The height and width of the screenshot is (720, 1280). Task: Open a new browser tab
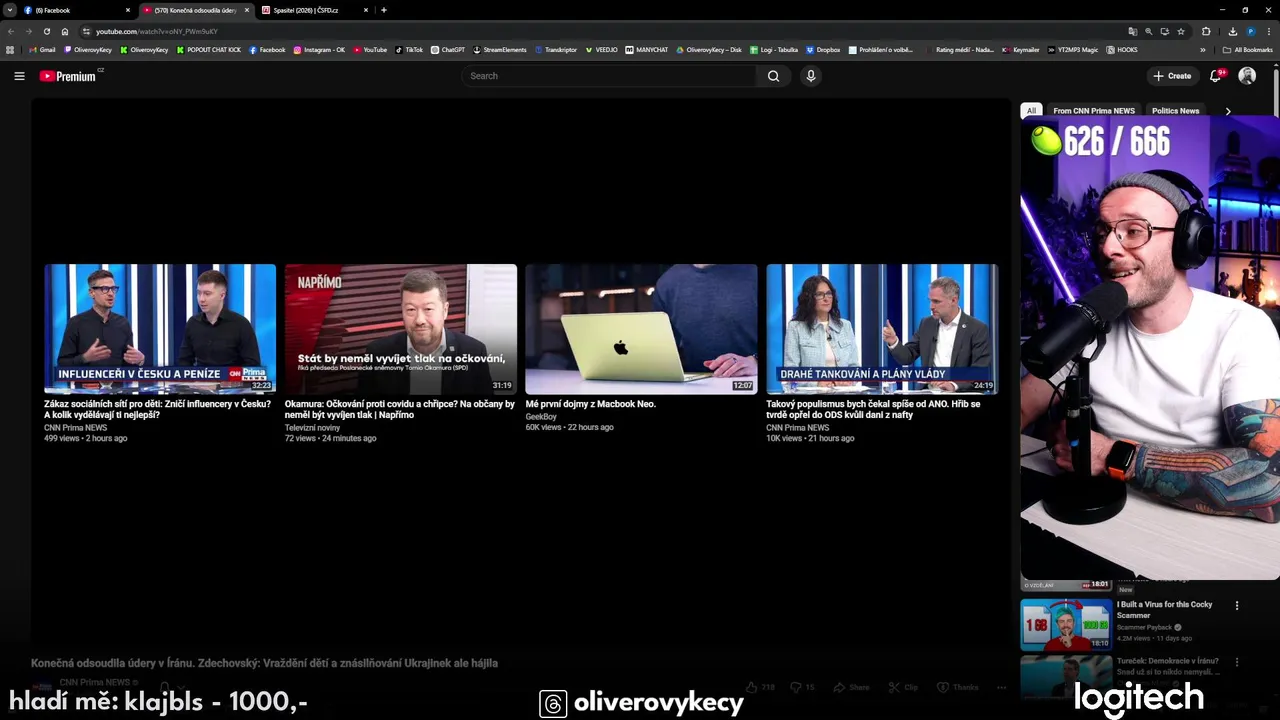[x=384, y=10]
